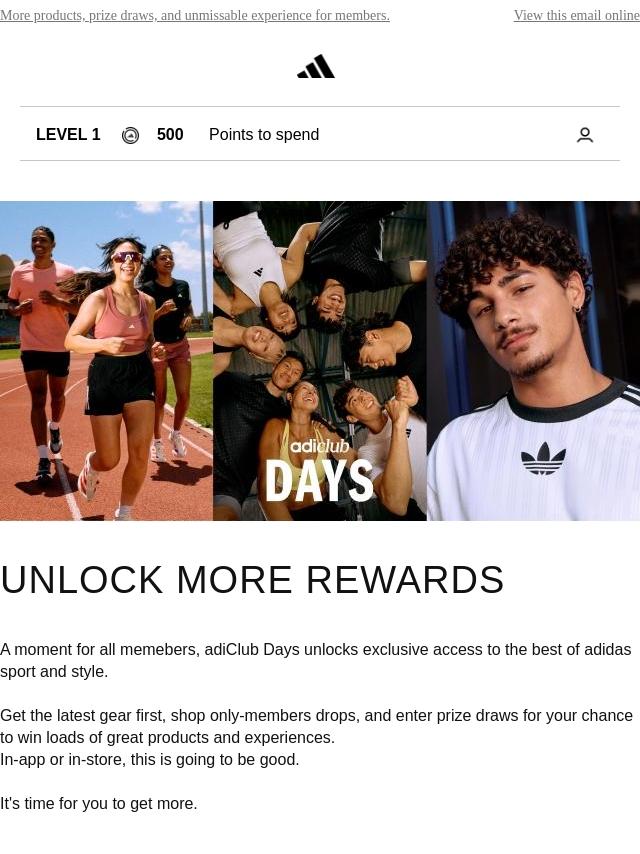640x854 pixels.
Task: Click the adidas three-stripes logo
Action: (x=316, y=66)
